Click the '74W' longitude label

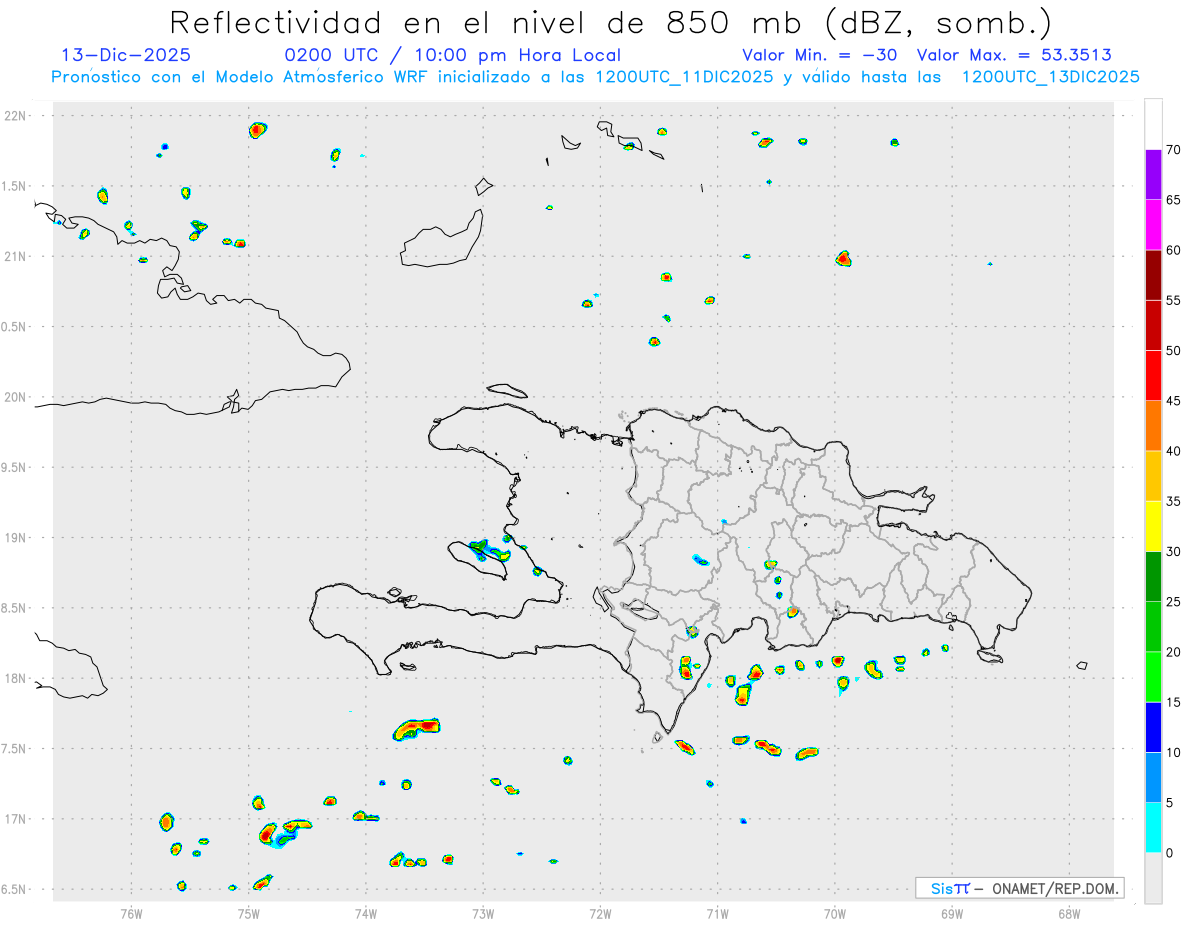pyautogui.click(x=366, y=913)
